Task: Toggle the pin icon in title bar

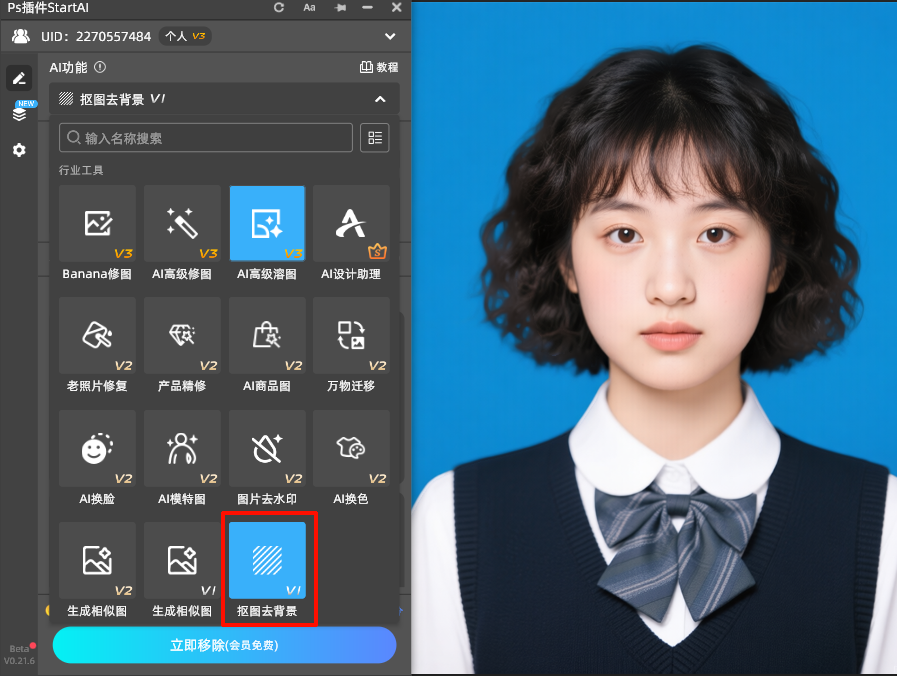Action: [341, 8]
